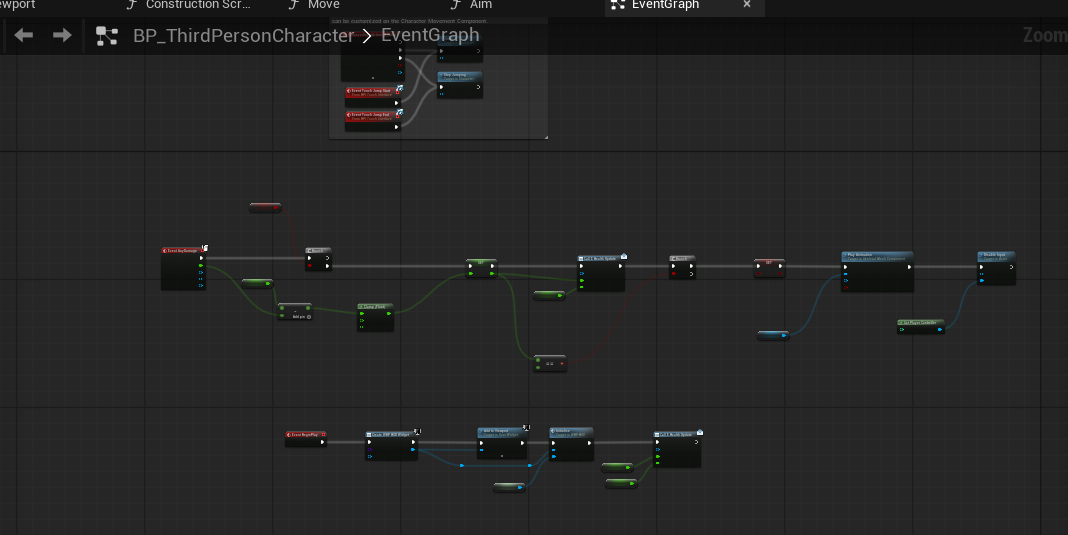Click the back navigation arrow
The width and height of the screenshot is (1068, 535).
tap(24, 36)
